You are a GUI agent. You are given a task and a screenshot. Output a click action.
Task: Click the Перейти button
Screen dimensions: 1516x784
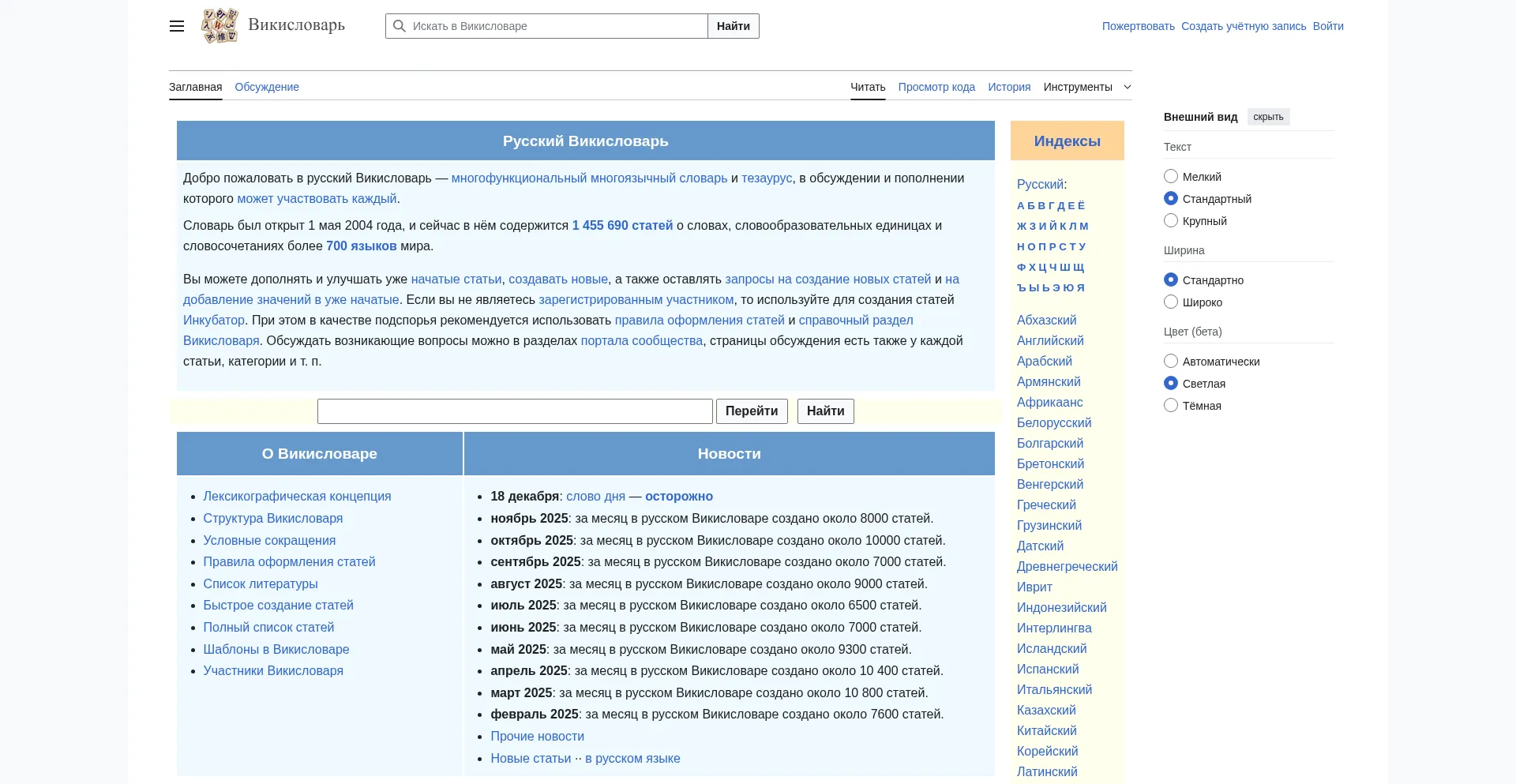pos(752,411)
